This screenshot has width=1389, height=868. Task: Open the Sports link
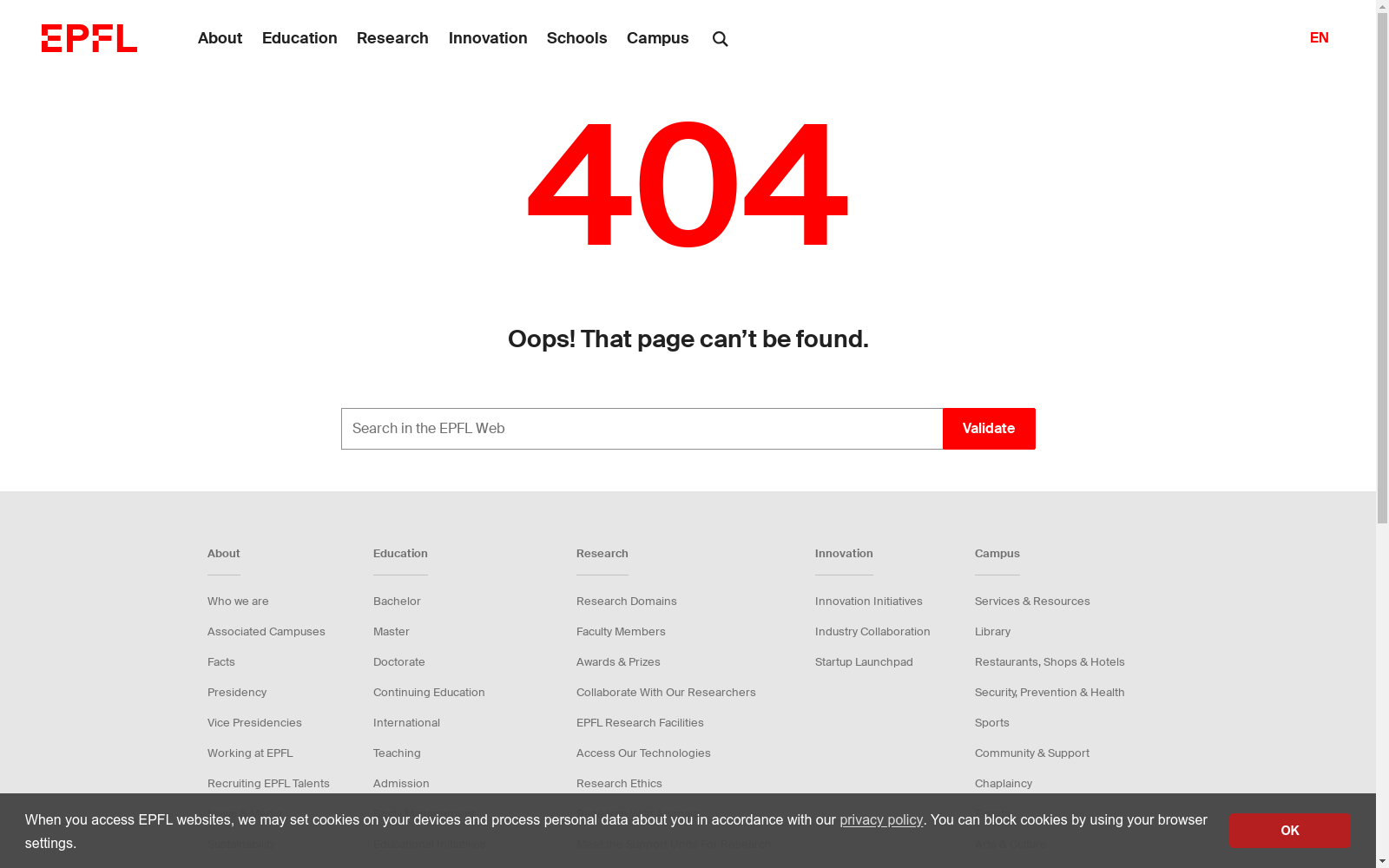992,723
